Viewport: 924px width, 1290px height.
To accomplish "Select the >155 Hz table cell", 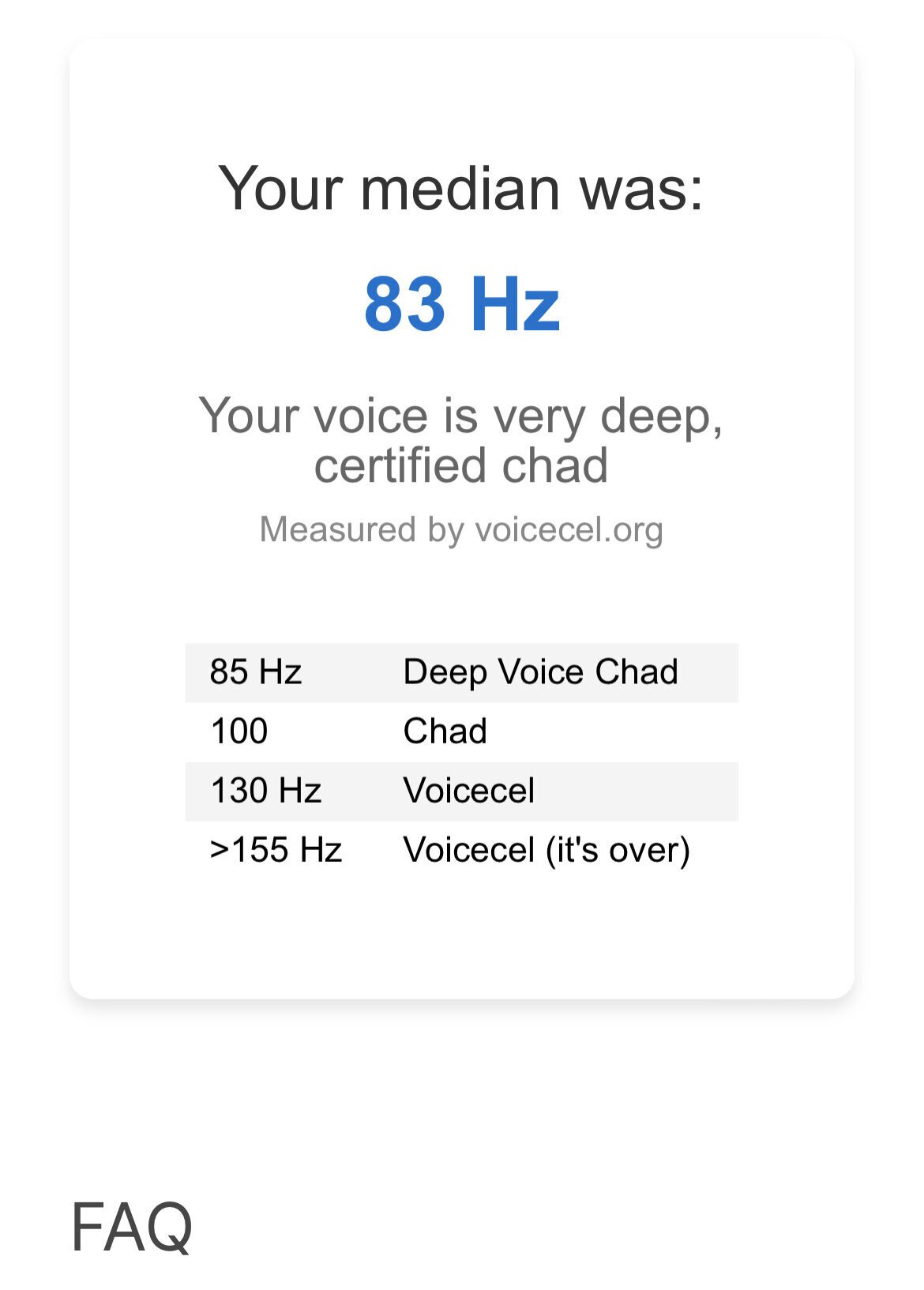I will click(x=276, y=851).
